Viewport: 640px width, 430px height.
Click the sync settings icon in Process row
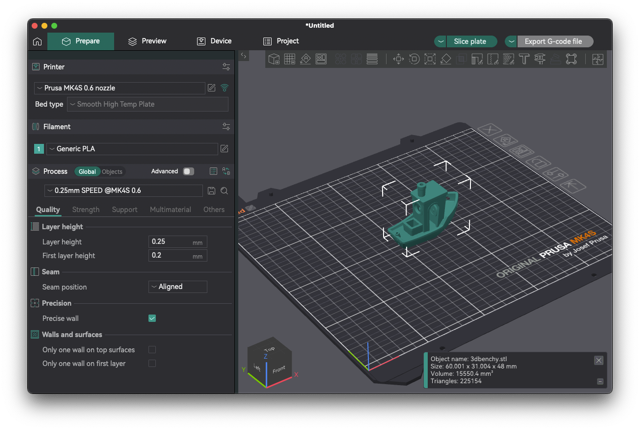point(226,171)
